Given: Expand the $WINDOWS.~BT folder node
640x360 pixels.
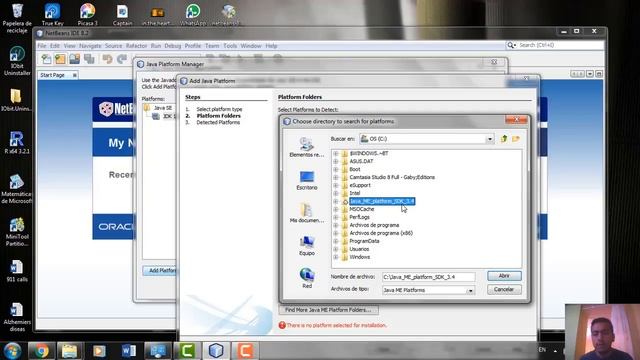Looking at the screenshot, I should [336, 153].
